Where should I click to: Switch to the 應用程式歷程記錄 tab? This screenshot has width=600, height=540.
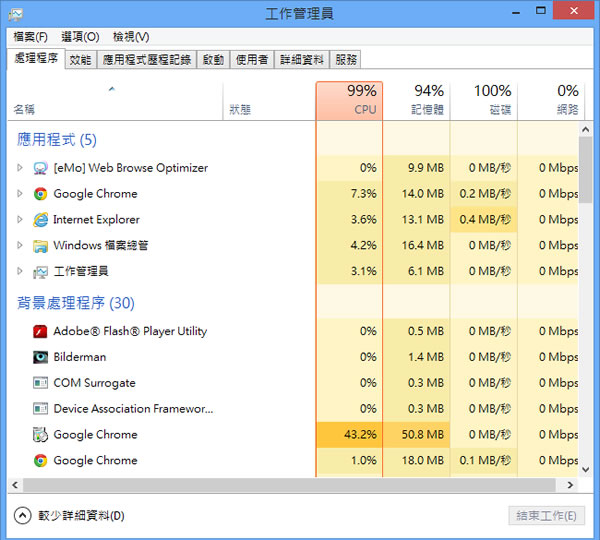click(x=147, y=60)
